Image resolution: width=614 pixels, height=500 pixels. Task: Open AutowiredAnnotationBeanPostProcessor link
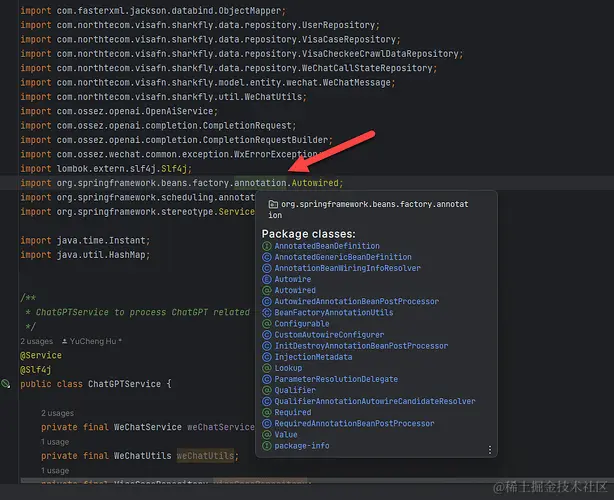(x=356, y=301)
